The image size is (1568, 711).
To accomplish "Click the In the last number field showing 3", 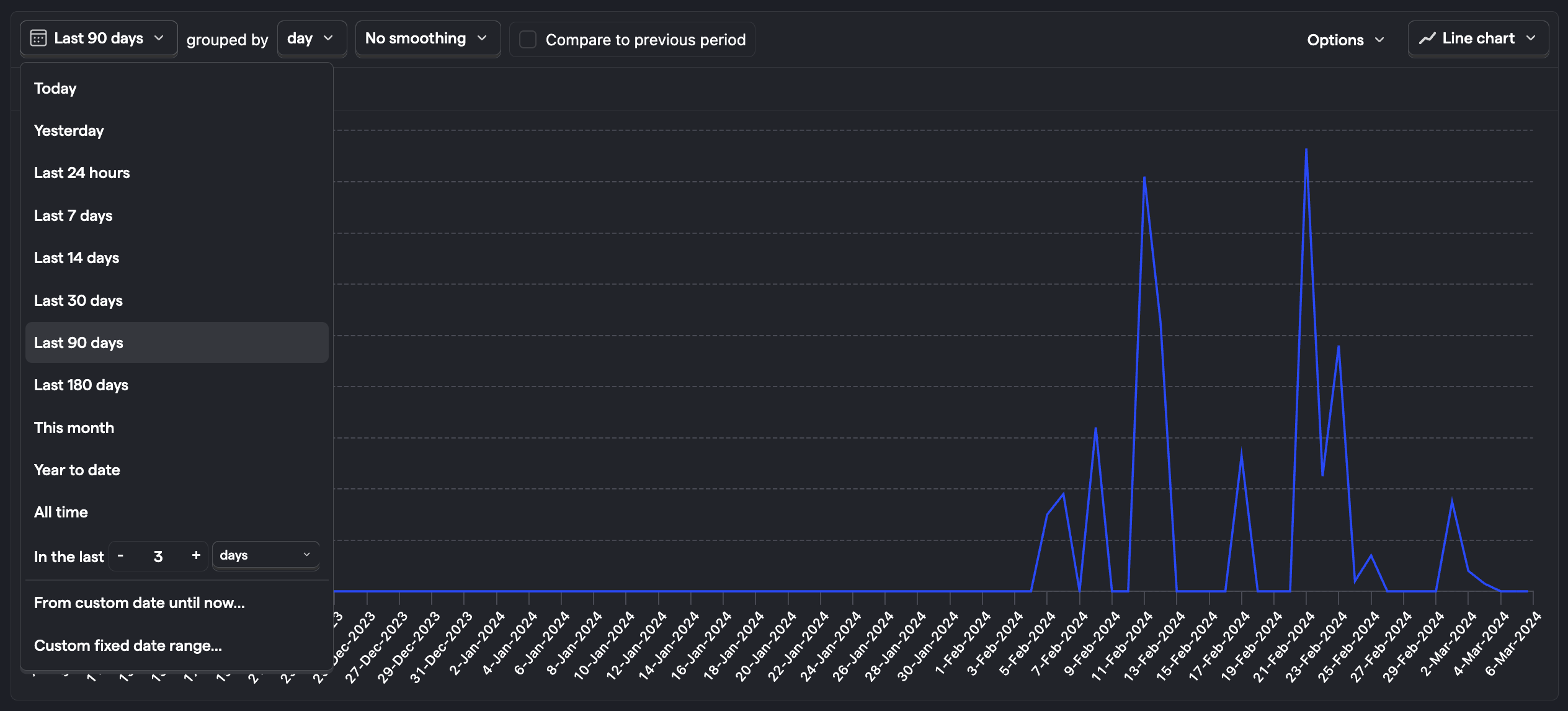I will pos(158,557).
